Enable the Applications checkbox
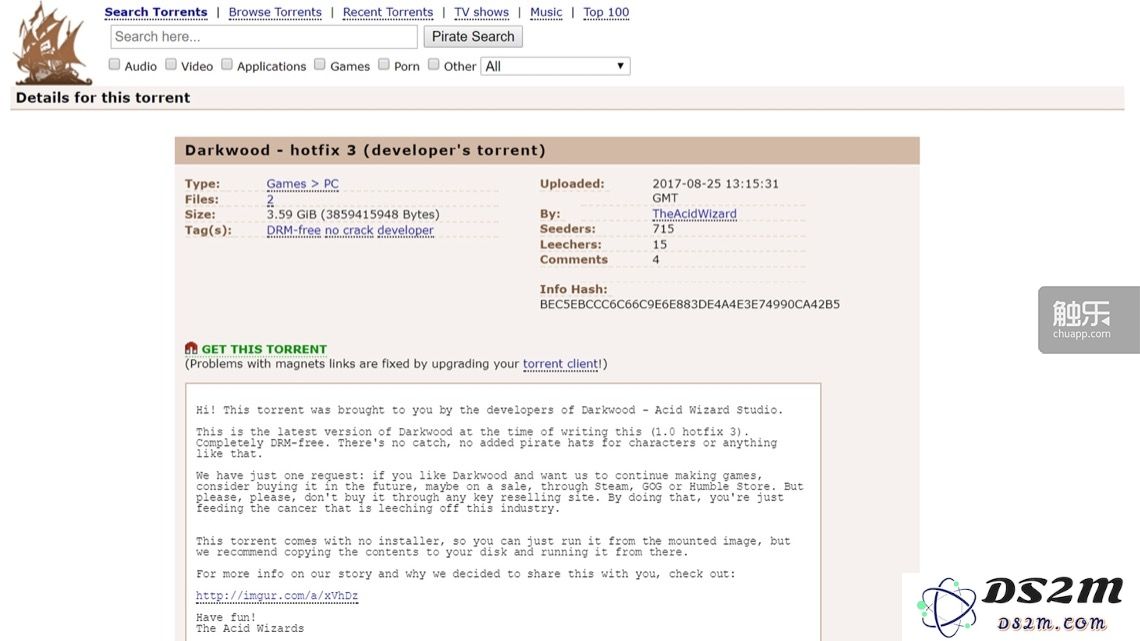1140x641 pixels. point(227,65)
